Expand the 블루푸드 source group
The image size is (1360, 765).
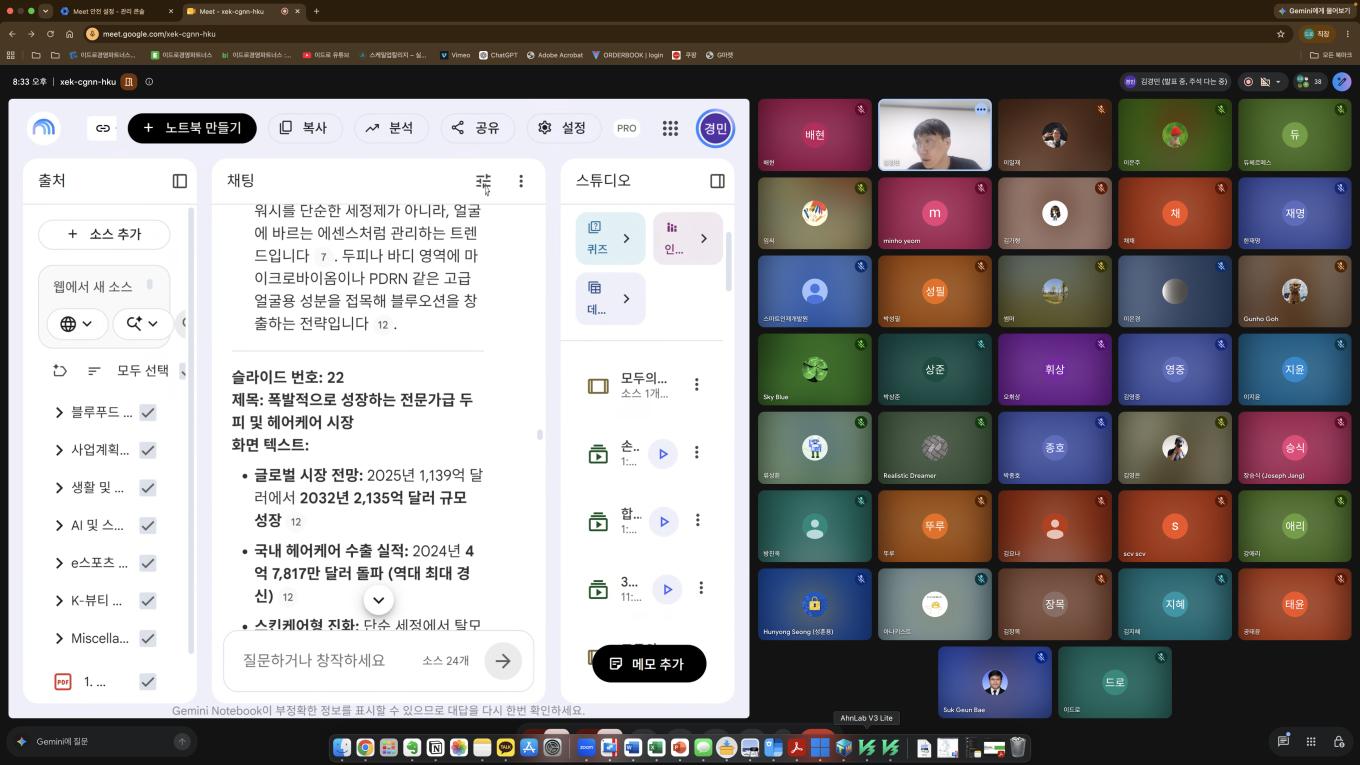click(59, 412)
